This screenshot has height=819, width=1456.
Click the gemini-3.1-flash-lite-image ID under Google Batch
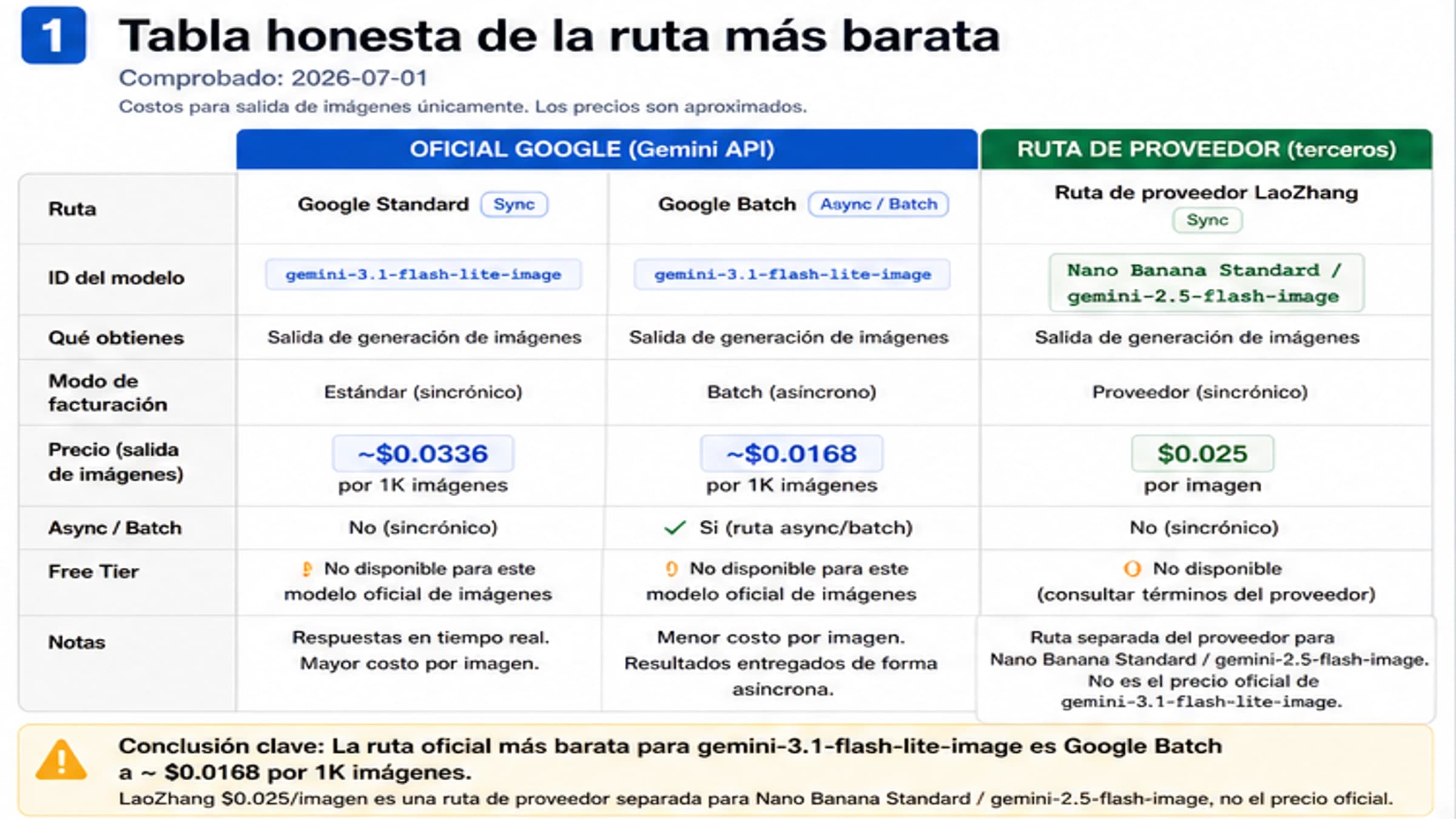tap(792, 275)
